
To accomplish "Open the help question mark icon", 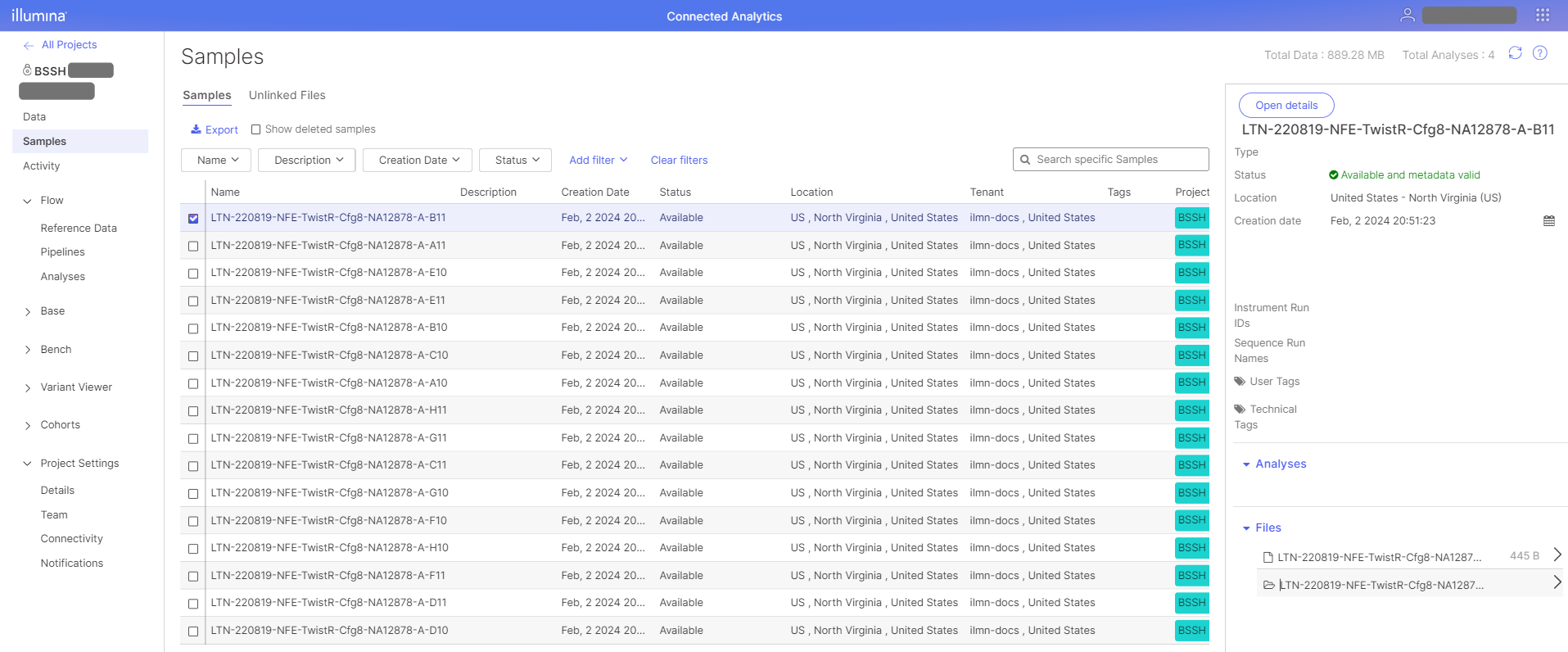I will (x=1539, y=53).
